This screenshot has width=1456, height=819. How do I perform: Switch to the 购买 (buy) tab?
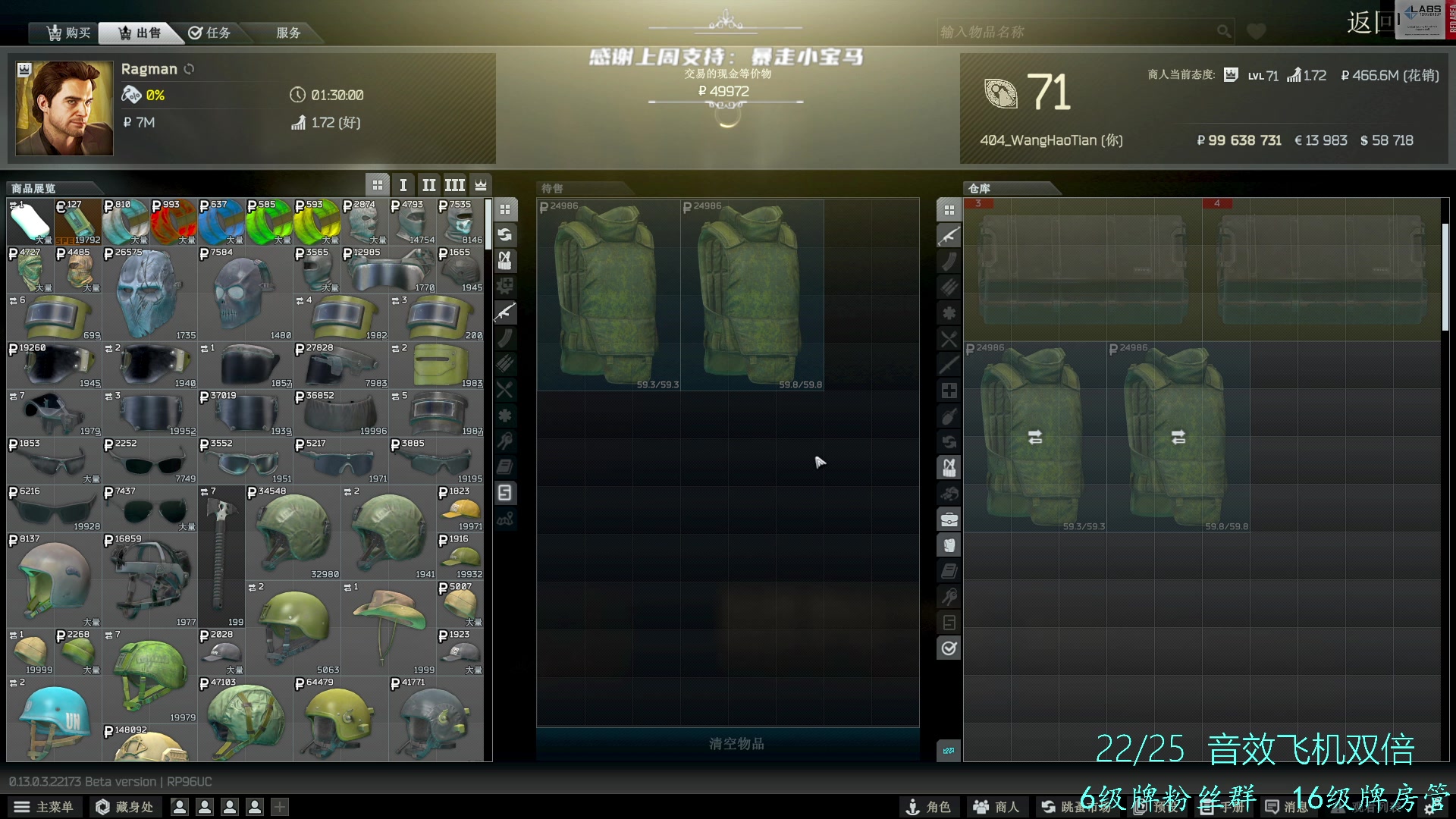pos(68,33)
